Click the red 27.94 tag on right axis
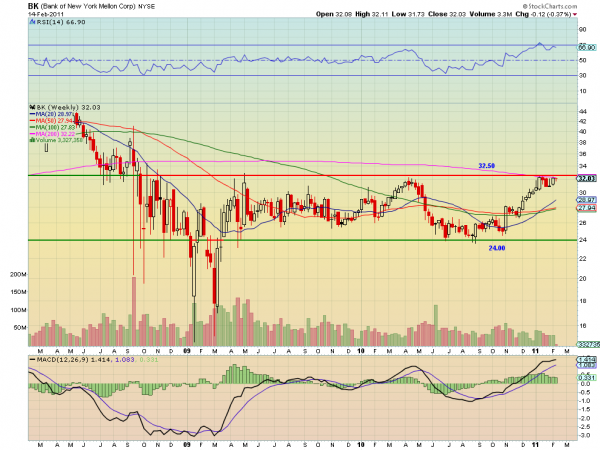 pyautogui.click(x=587, y=208)
